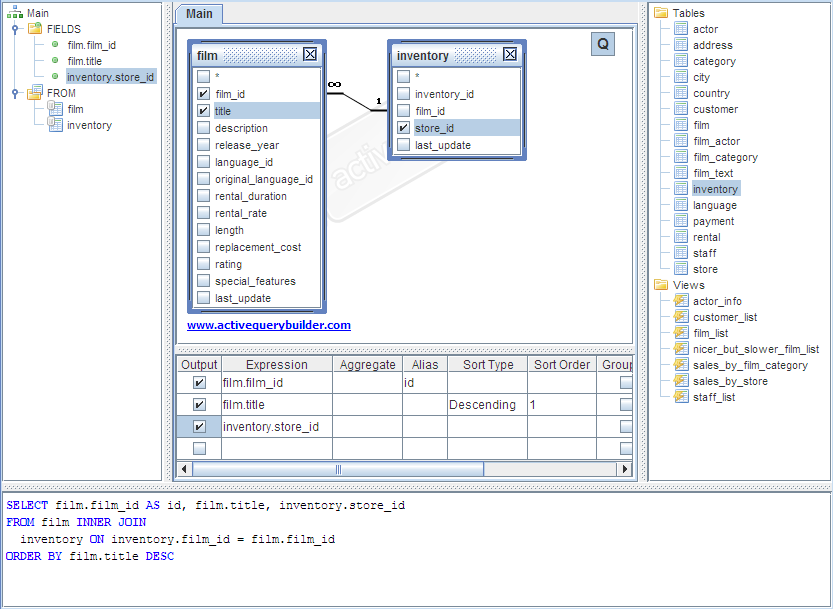Click inside the SQL text editor

coord(416,549)
